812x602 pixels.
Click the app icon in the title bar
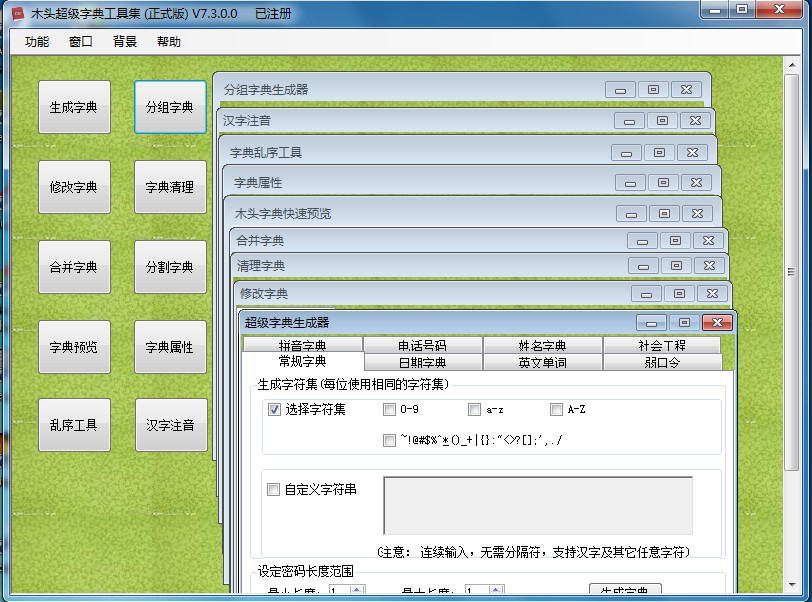click(x=18, y=13)
